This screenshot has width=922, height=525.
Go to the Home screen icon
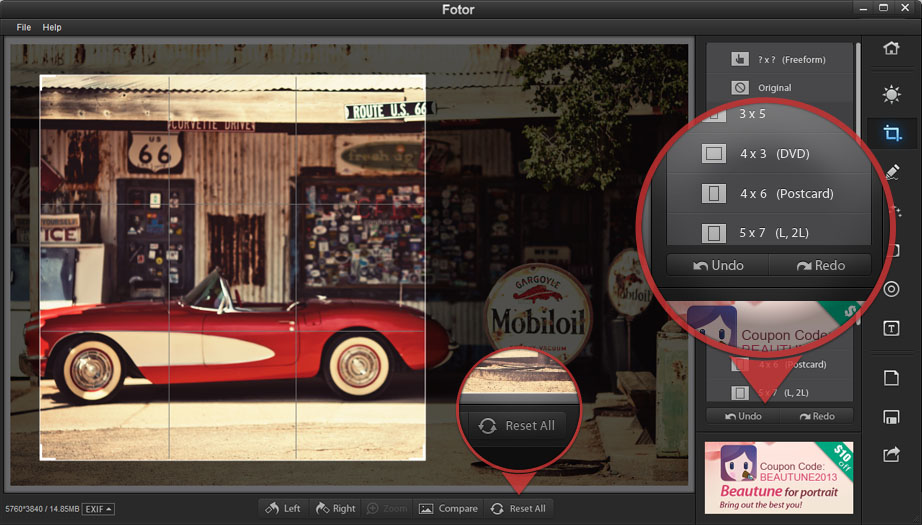(891, 49)
